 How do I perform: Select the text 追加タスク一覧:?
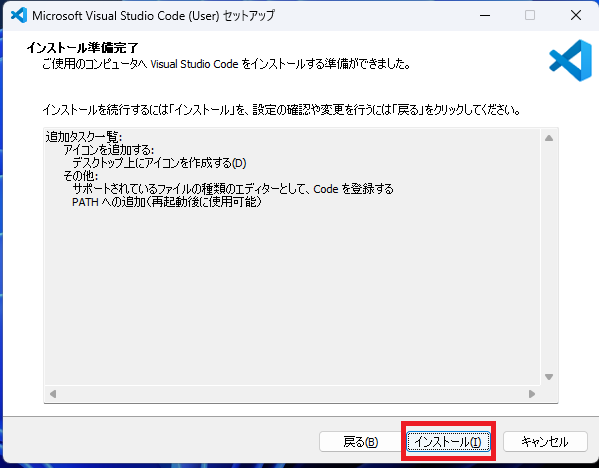(x=84, y=136)
